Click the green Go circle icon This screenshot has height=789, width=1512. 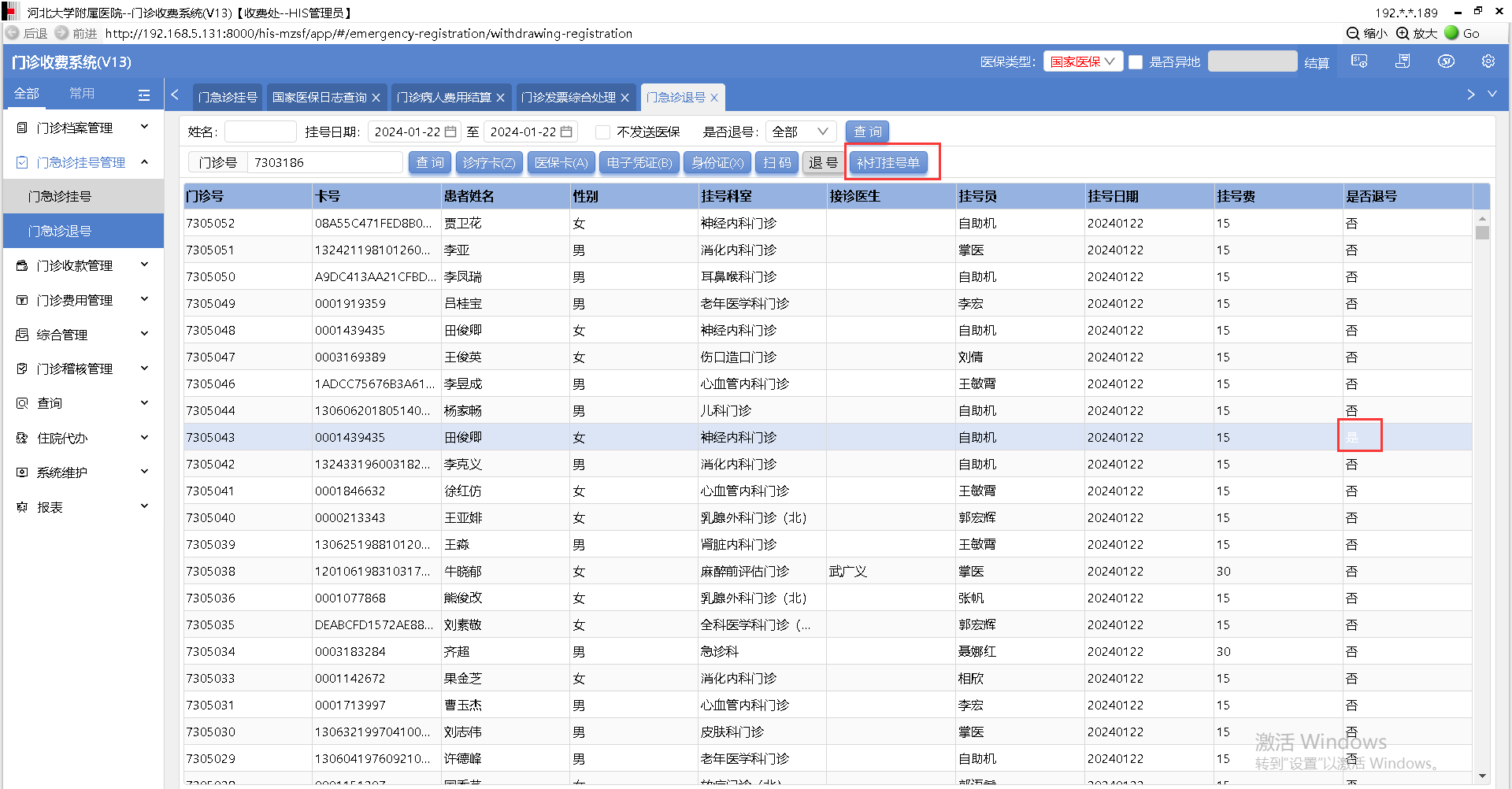(x=1451, y=33)
